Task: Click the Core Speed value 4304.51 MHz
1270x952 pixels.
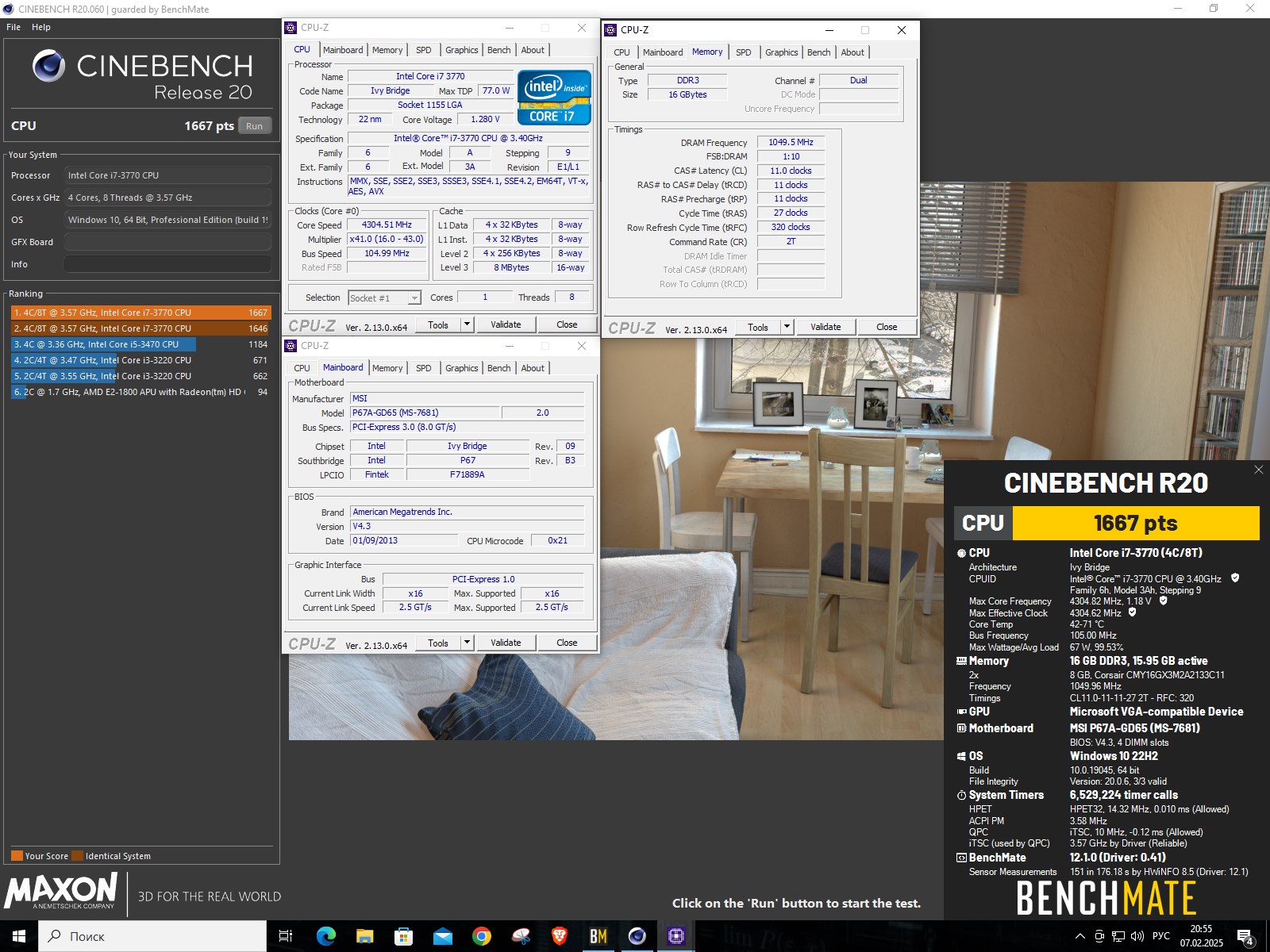Action: pos(387,225)
